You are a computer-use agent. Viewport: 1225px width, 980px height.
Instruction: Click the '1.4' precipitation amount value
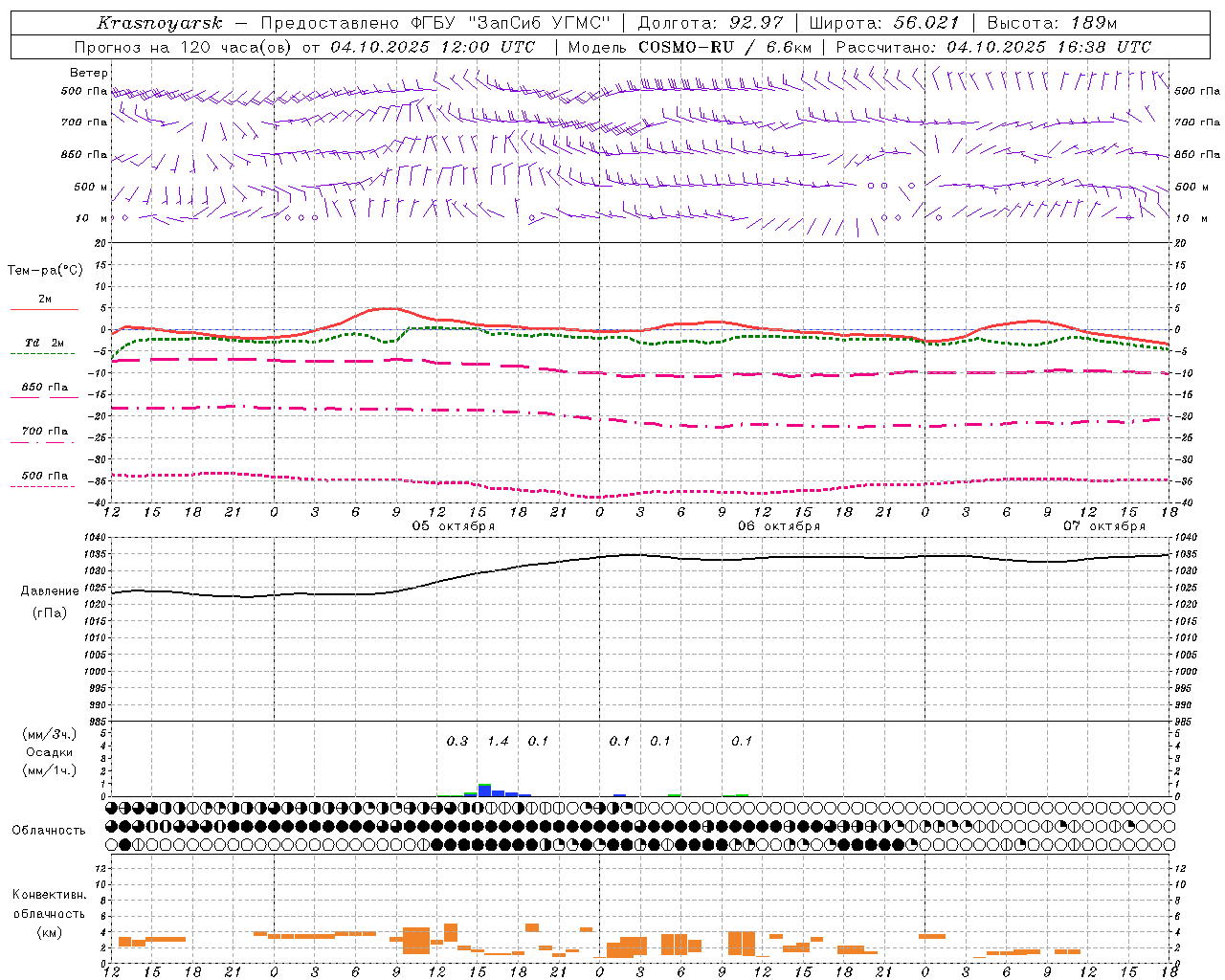(x=498, y=741)
